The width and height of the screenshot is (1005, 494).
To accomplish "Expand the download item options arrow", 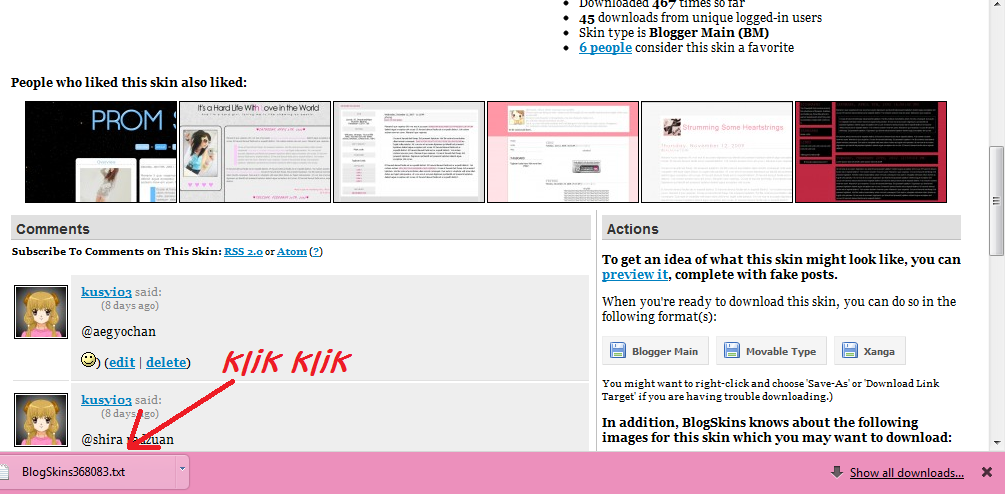I will pos(182,468).
